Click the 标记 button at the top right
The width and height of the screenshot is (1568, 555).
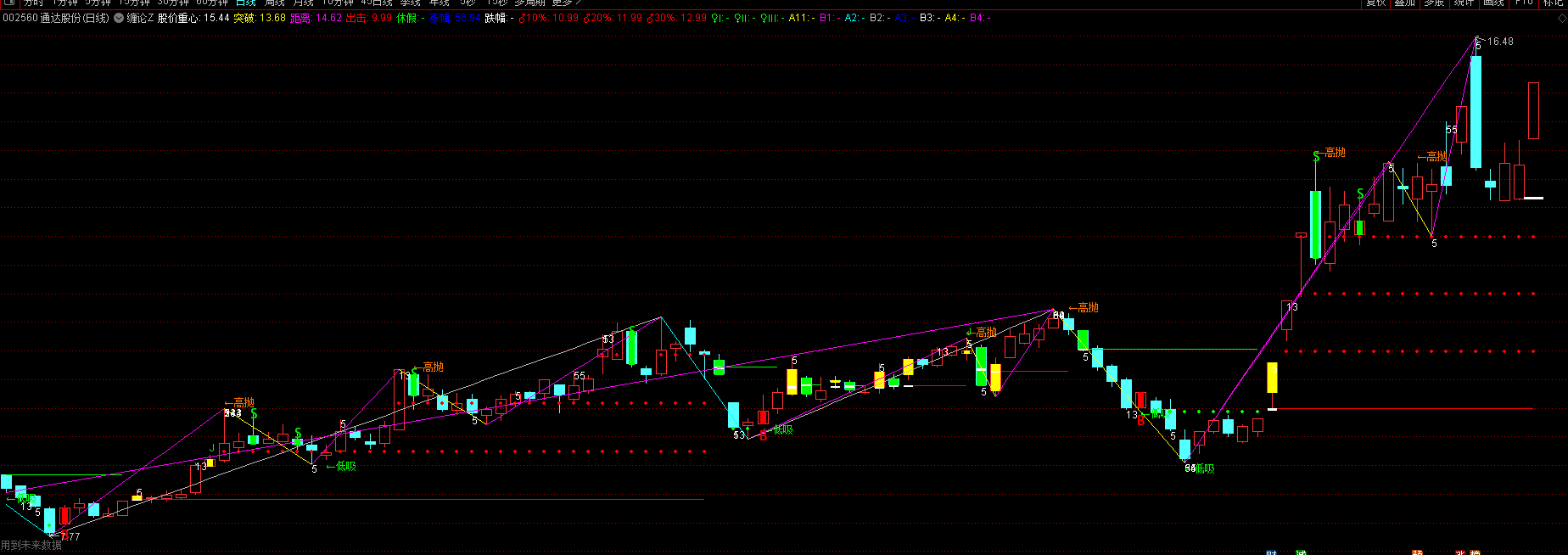pyautogui.click(x=1554, y=3)
